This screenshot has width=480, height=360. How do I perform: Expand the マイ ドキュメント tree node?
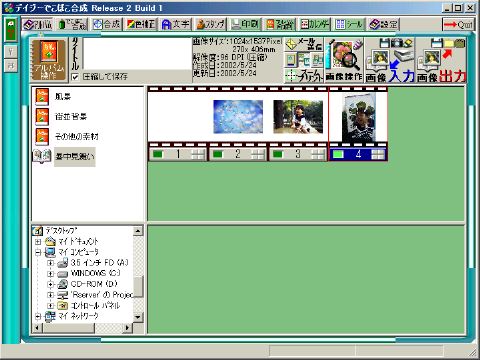pyautogui.click(x=38, y=241)
